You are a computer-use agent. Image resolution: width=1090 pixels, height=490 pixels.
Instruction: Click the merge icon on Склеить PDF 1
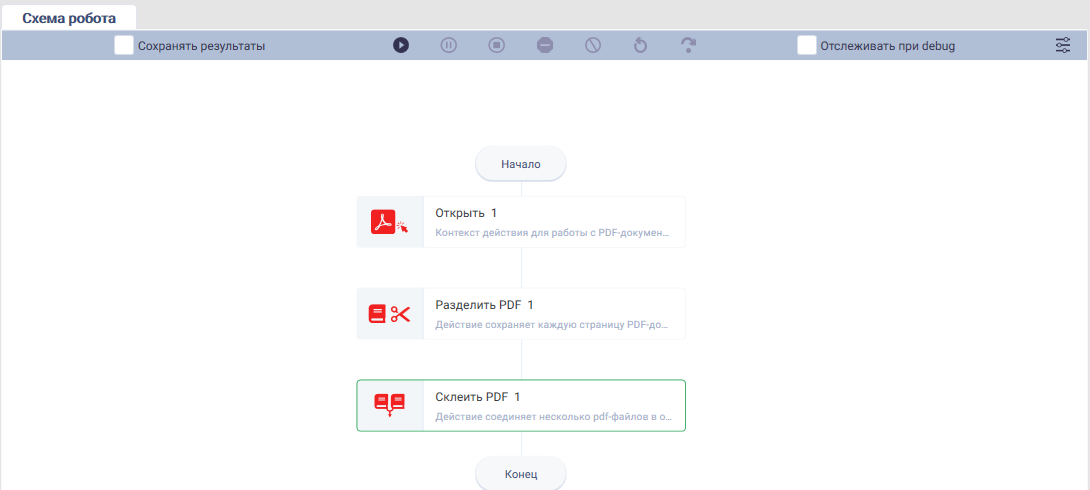click(390, 405)
